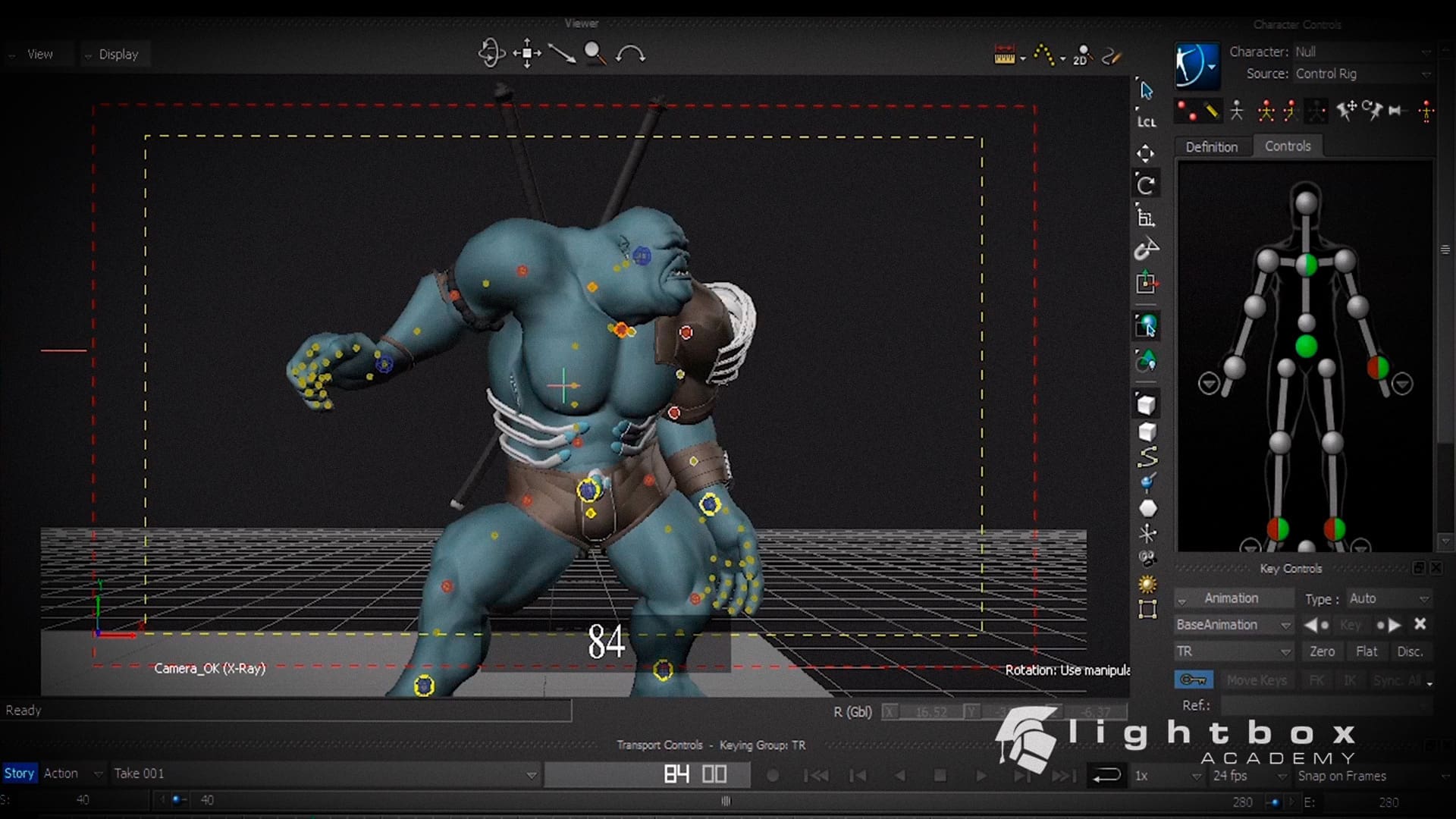Toggle the record button in transport controls

point(773,776)
